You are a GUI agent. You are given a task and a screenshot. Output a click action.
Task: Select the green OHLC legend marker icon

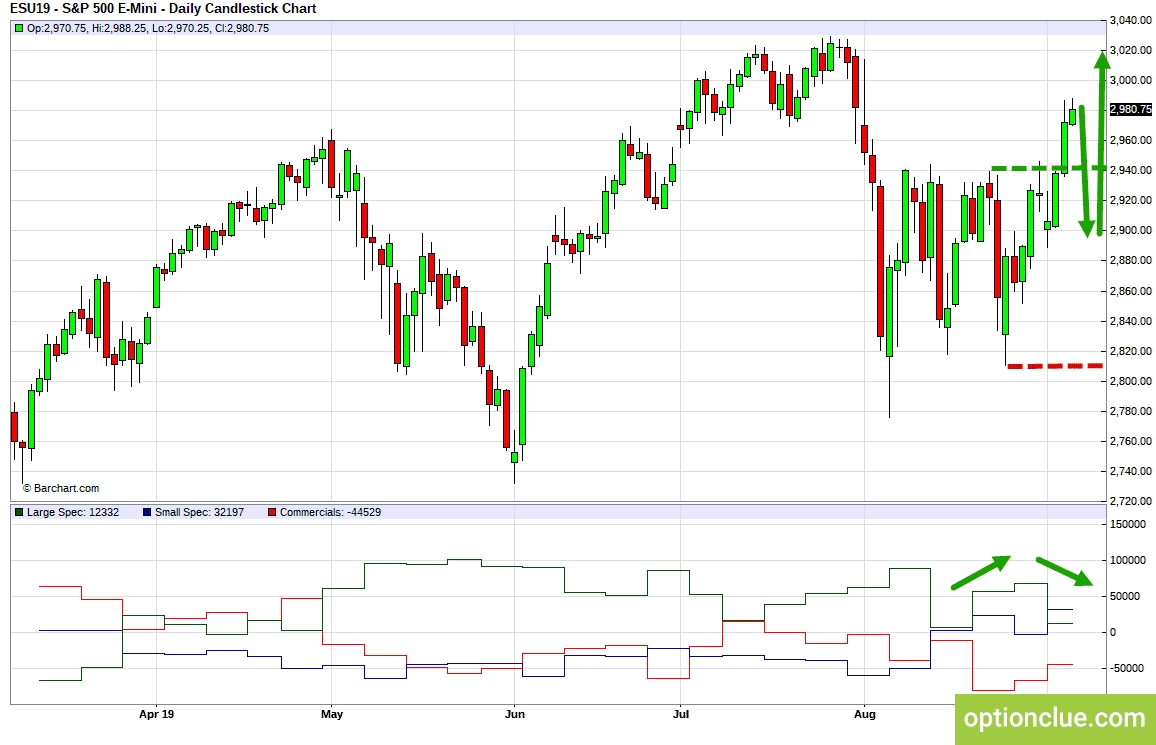[x=19, y=29]
